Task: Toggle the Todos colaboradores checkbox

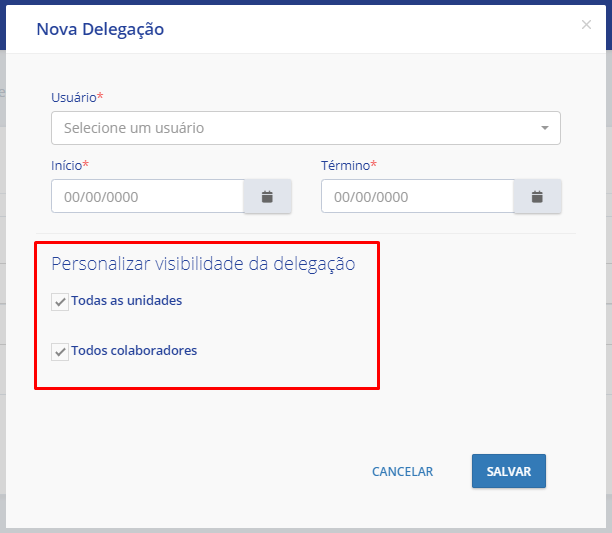Action: [x=60, y=352]
